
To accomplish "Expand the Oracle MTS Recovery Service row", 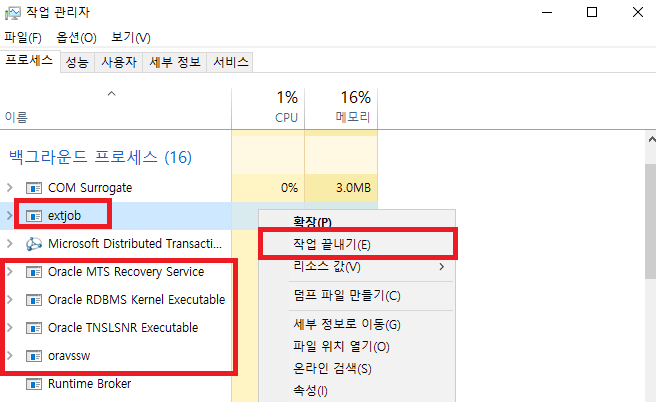I will click(10, 272).
